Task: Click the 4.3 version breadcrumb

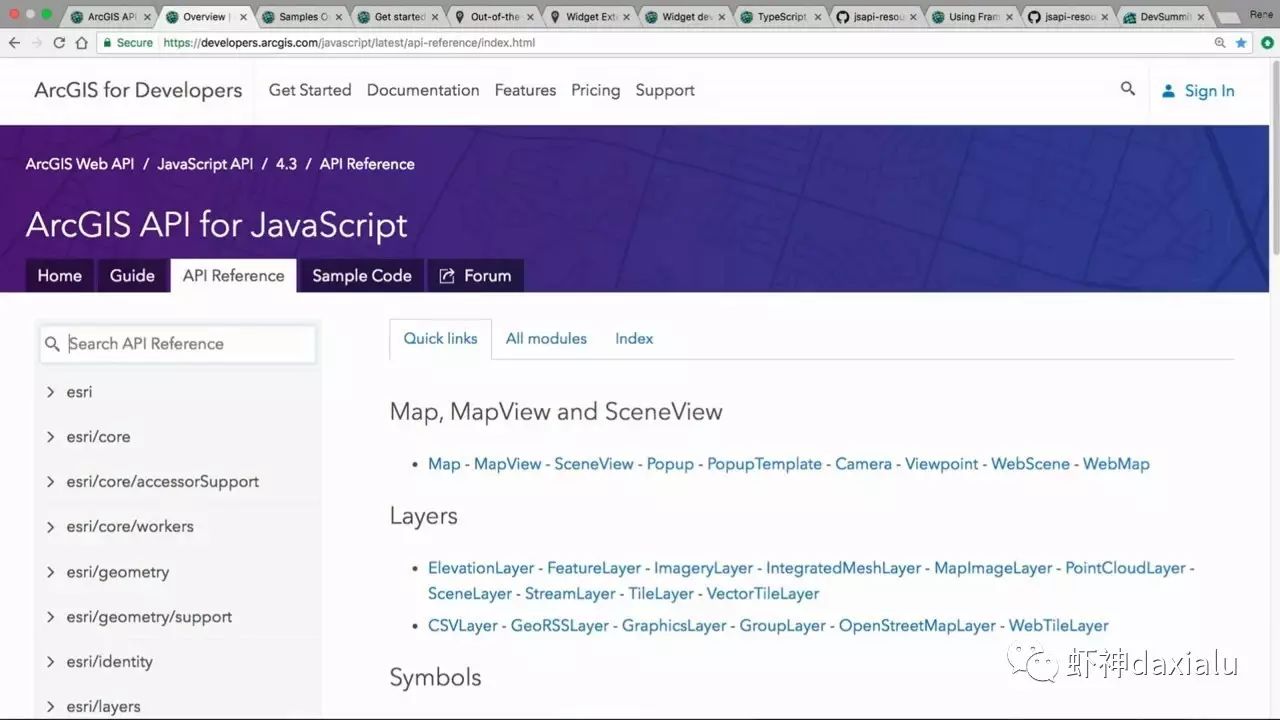Action: pyautogui.click(x=286, y=164)
